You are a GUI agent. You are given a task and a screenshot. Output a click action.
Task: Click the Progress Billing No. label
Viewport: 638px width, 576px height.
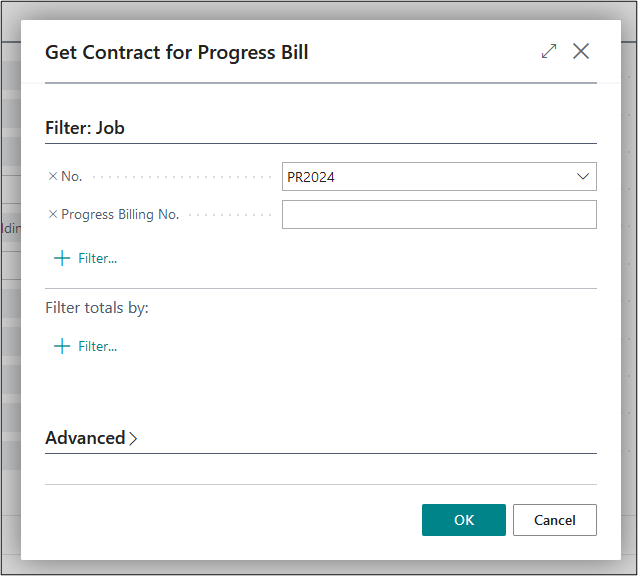click(120, 214)
